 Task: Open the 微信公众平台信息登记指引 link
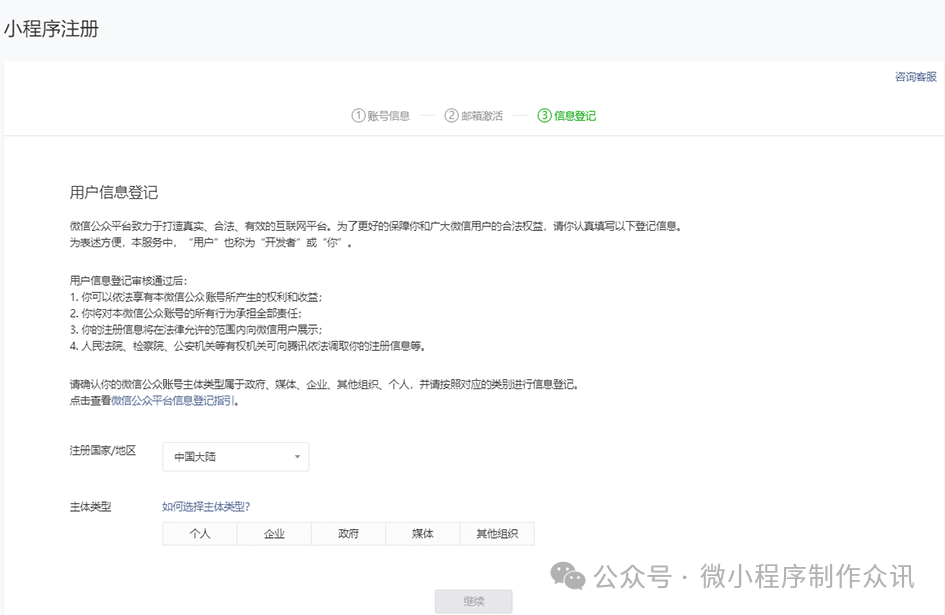tap(173, 401)
